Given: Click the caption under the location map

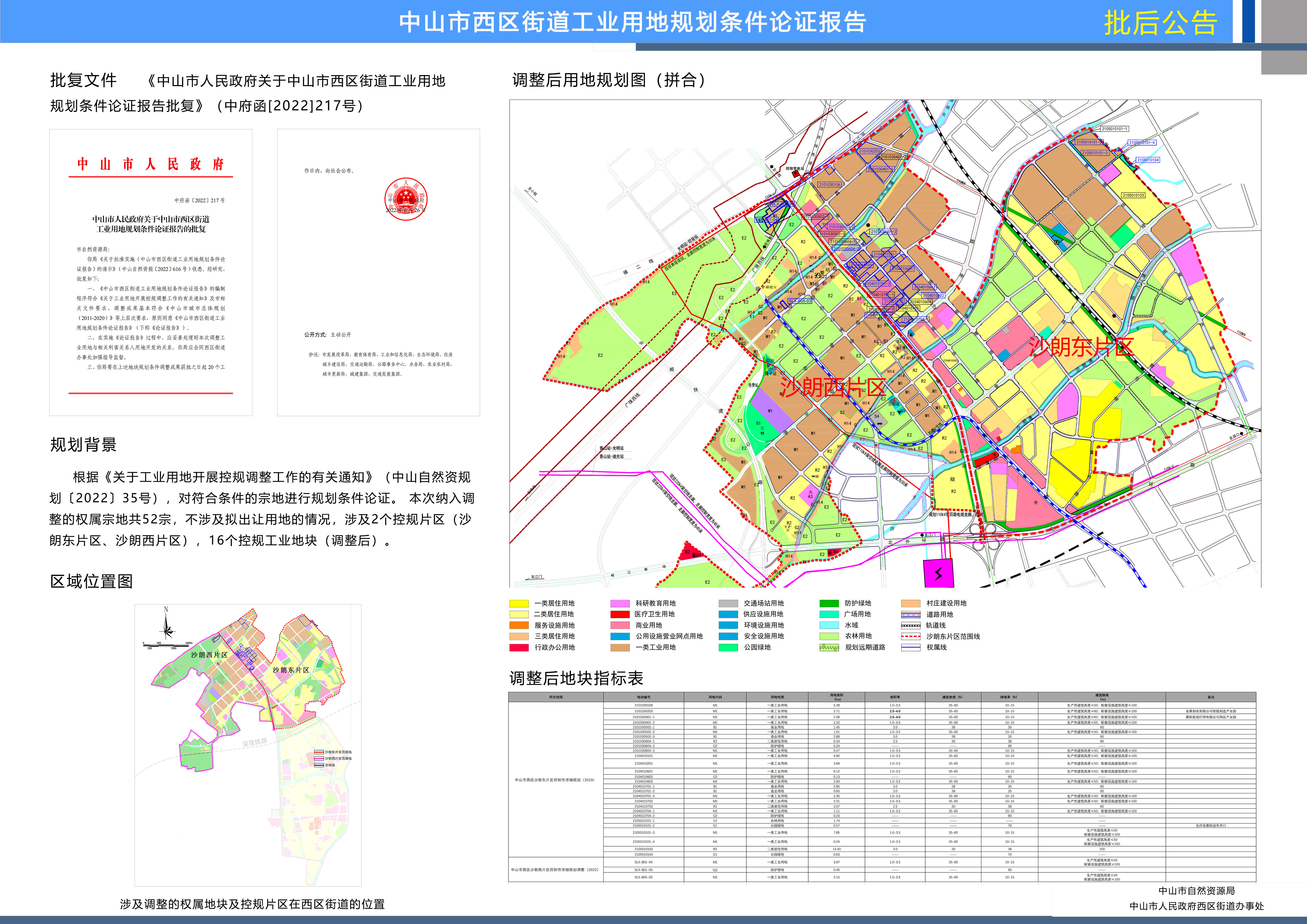Looking at the screenshot, I should click(x=252, y=904).
